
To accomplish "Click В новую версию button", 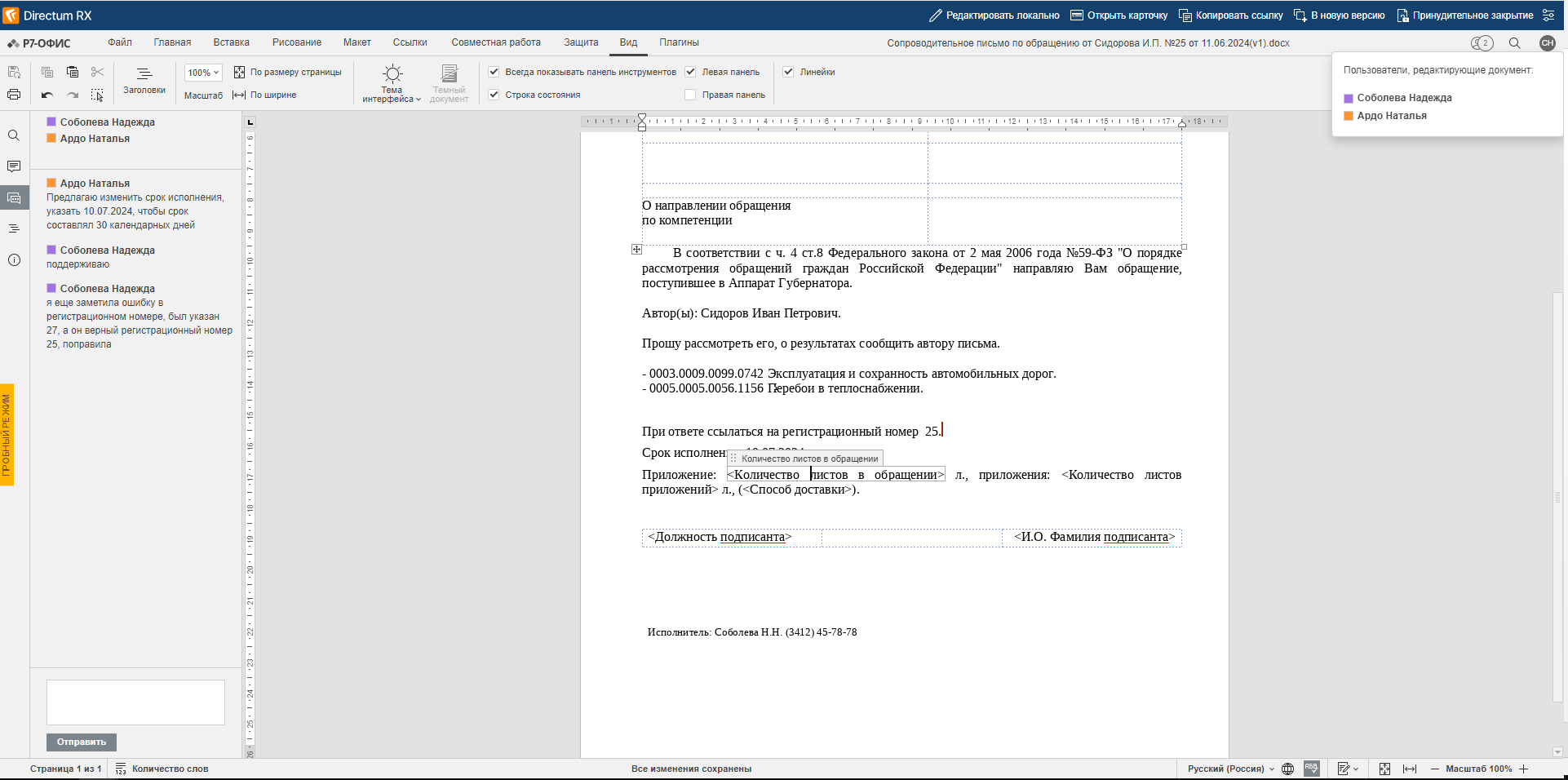I will click(x=1339, y=16).
